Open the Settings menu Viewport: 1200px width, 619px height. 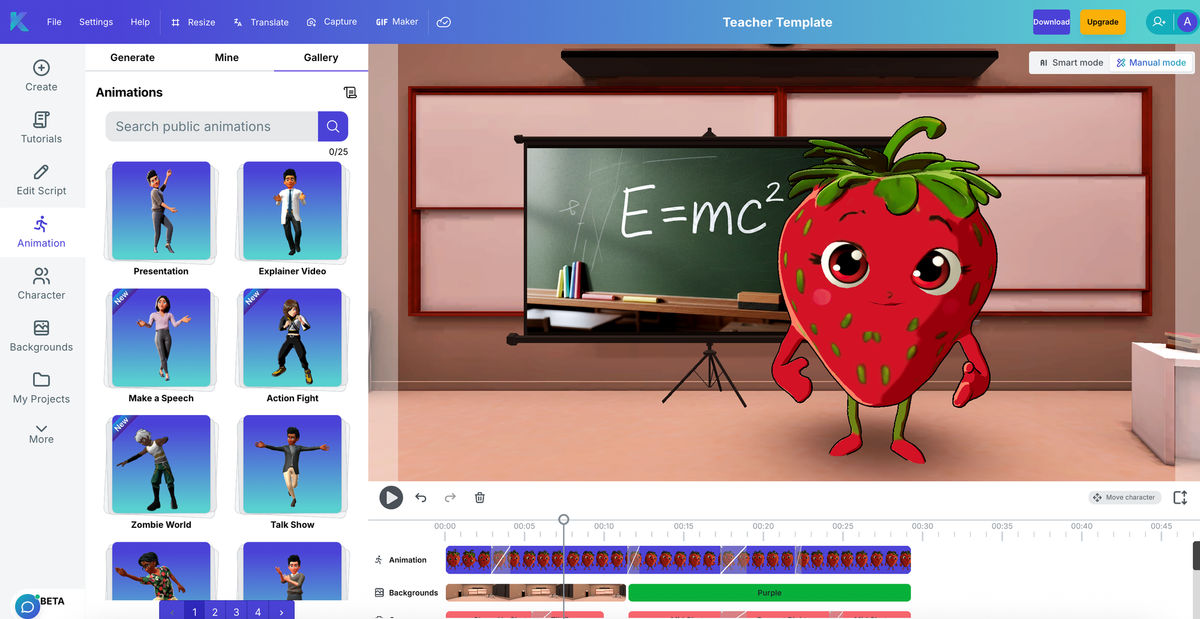[x=96, y=22]
